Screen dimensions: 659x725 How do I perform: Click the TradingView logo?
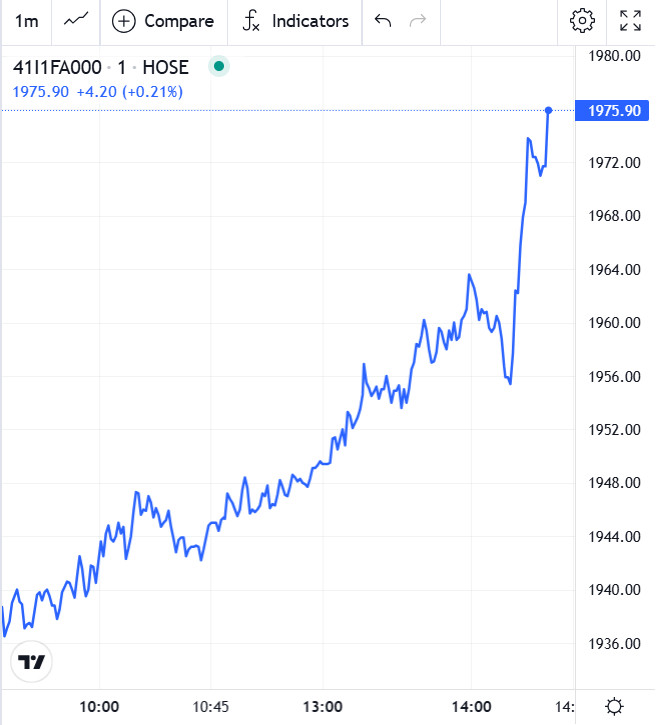31,662
